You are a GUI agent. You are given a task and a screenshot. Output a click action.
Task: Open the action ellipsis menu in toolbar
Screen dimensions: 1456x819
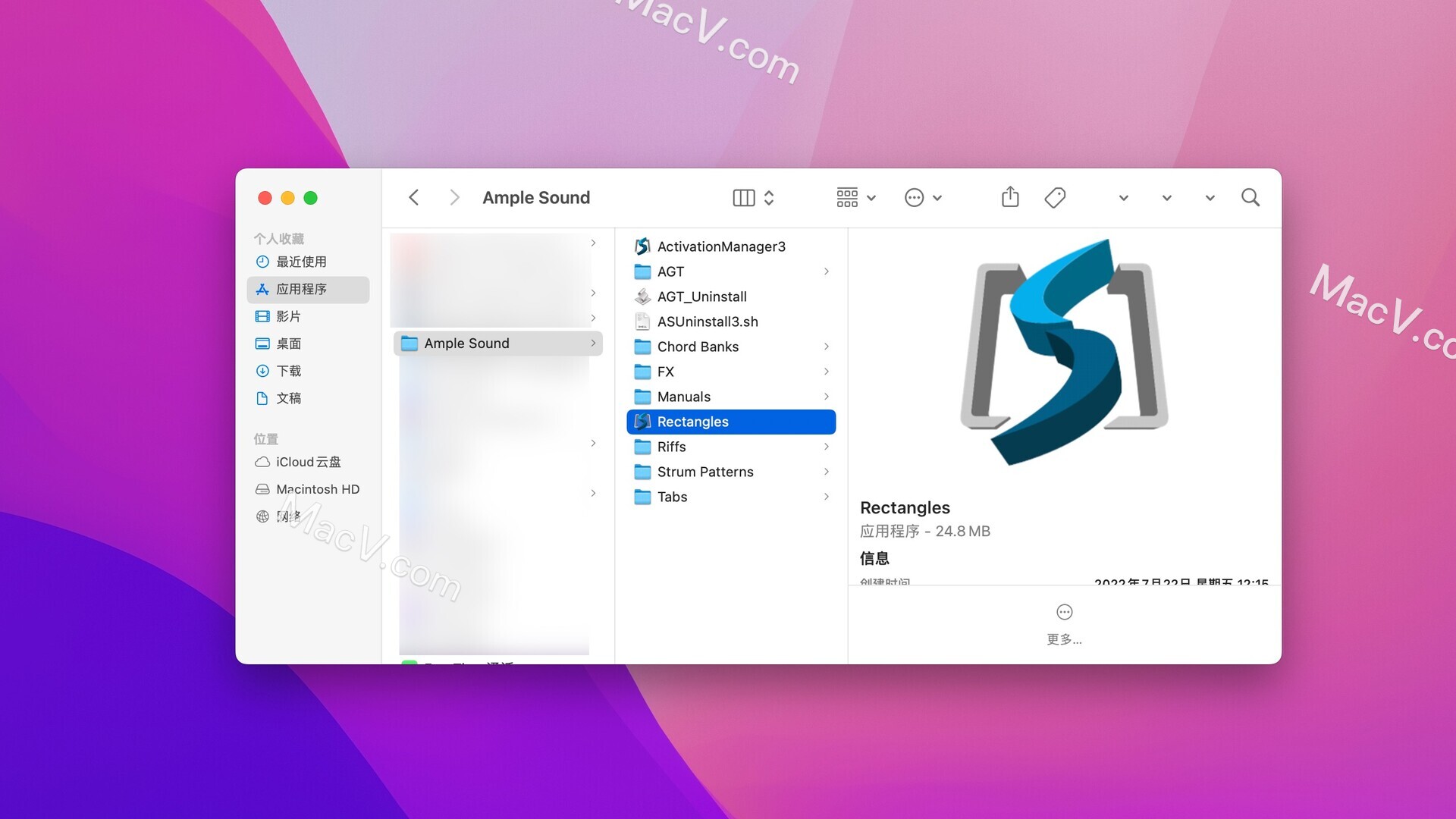923,198
